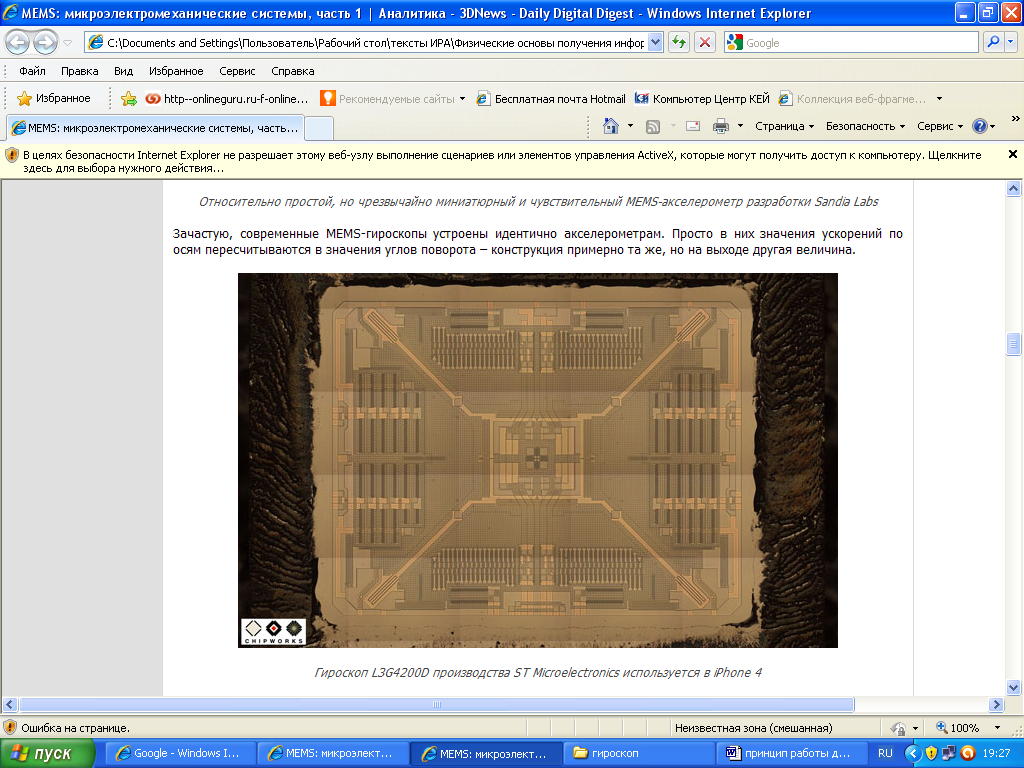Expand the home page dropdown arrow
Viewport: 1024px width, 768px height.
630,126
